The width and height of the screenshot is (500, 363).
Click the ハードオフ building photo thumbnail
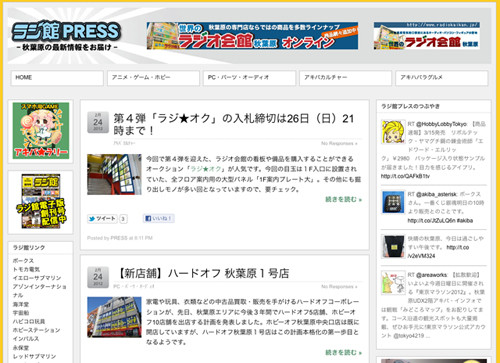point(114,317)
